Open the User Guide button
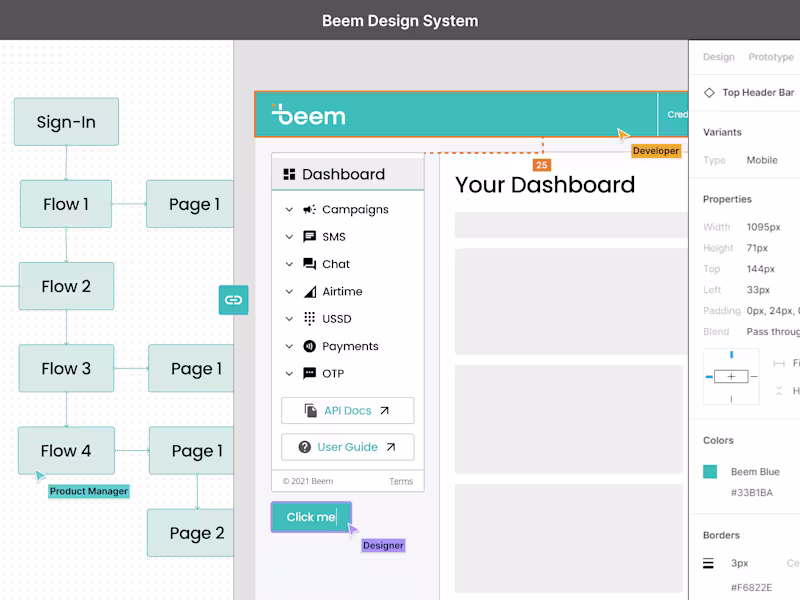The height and width of the screenshot is (600, 800). (x=347, y=447)
